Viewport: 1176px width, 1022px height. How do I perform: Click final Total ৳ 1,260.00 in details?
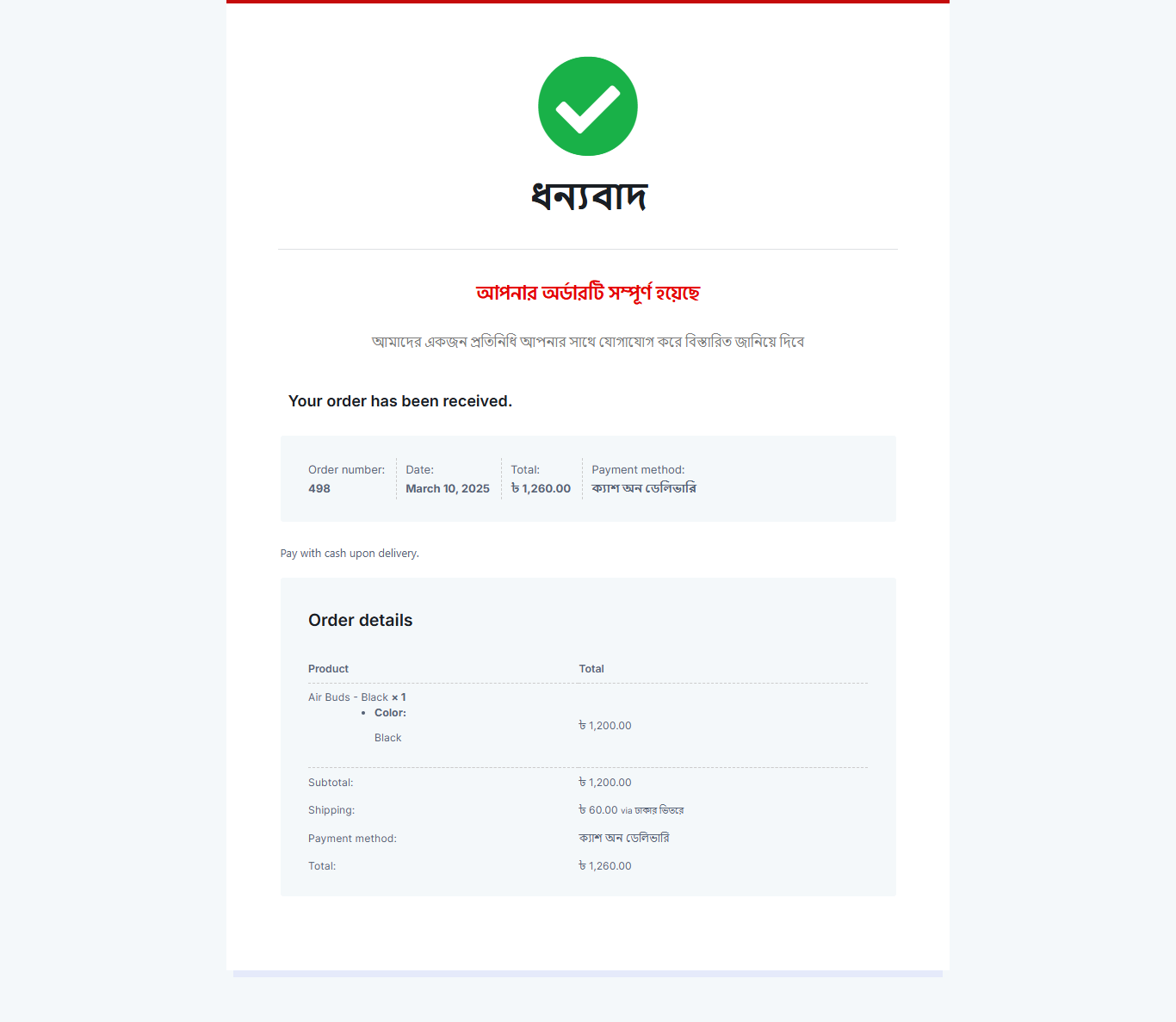click(x=605, y=866)
